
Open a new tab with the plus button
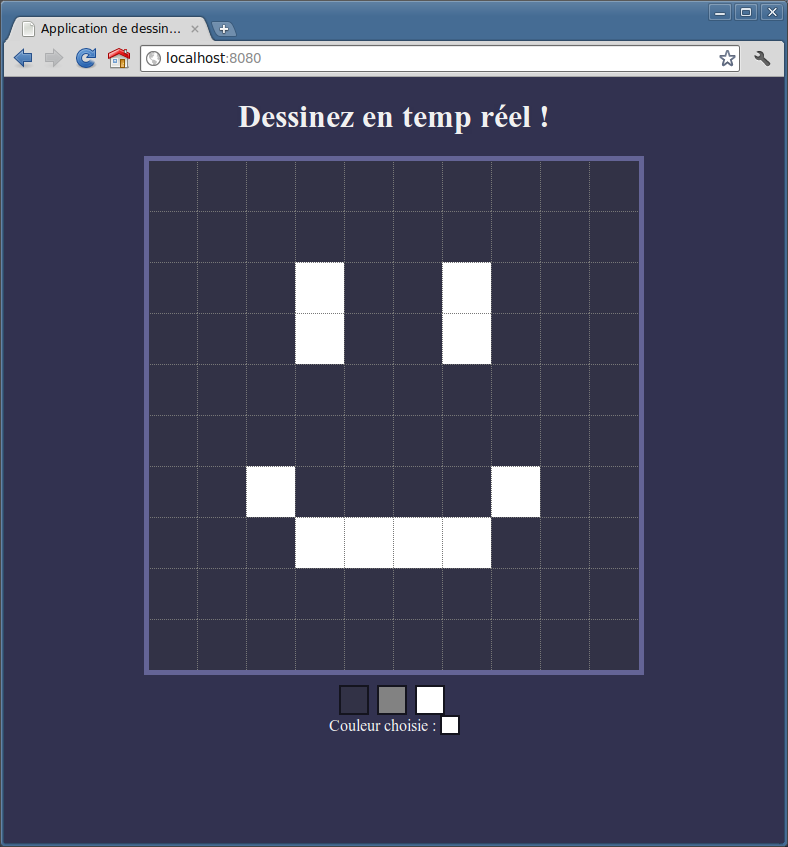click(x=224, y=29)
